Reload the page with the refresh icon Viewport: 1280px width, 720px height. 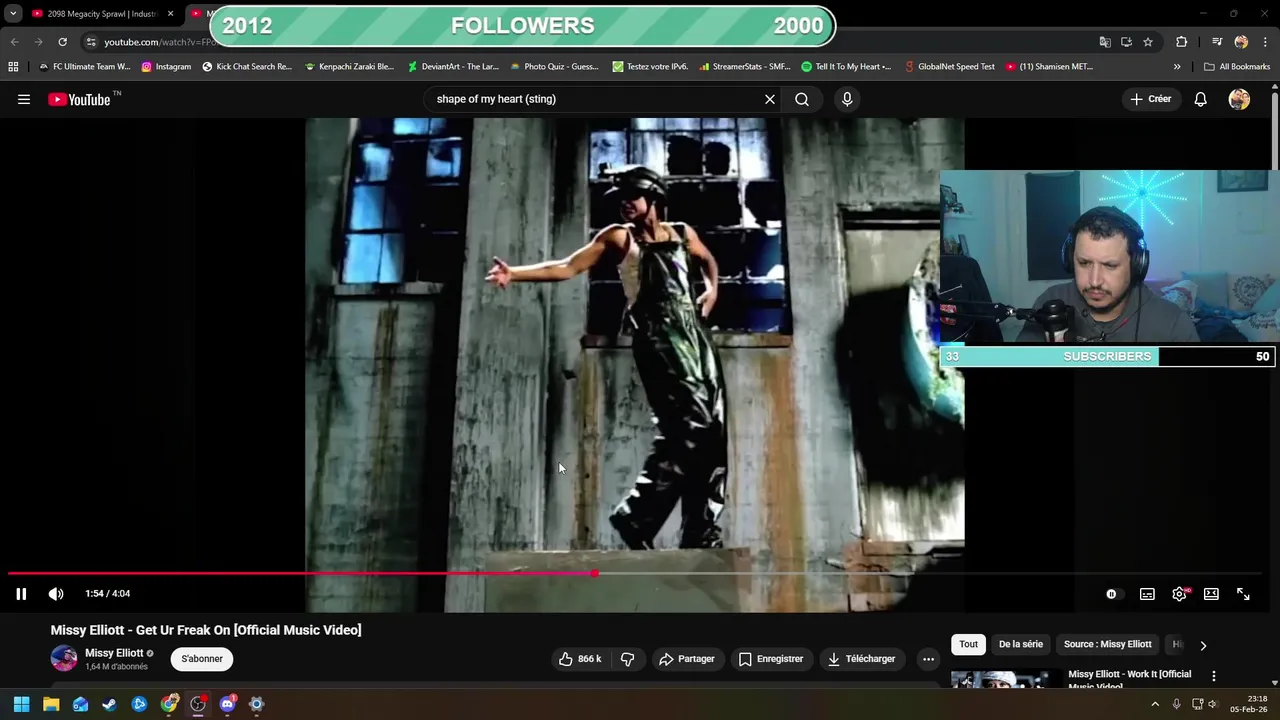point(62,42)
